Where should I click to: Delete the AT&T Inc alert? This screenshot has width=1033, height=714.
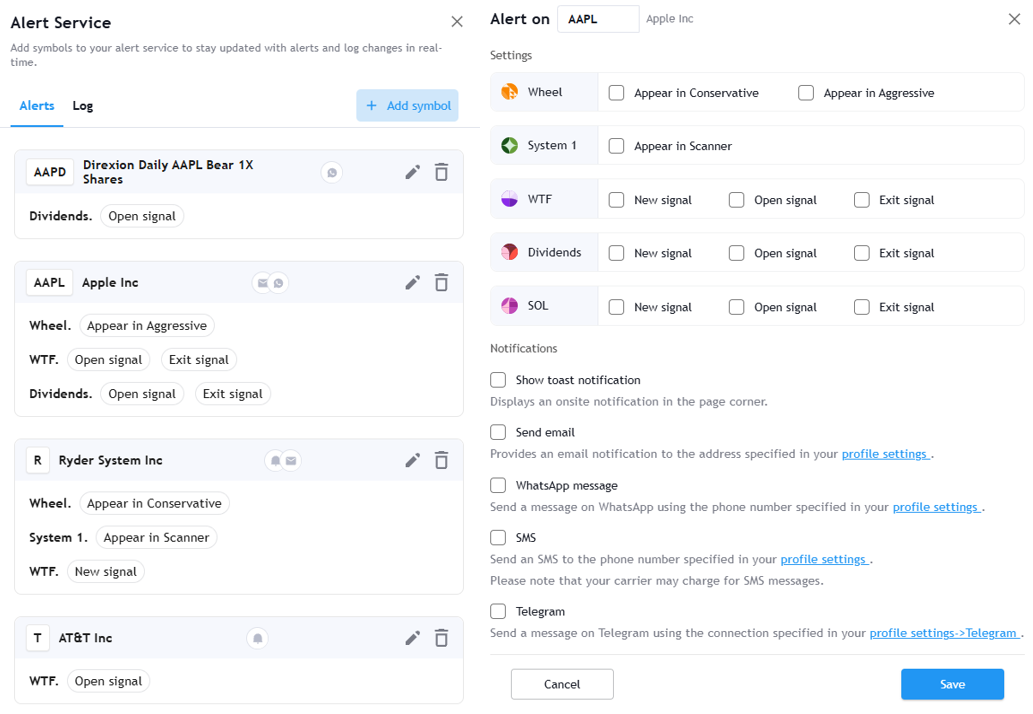coord(441,638)
